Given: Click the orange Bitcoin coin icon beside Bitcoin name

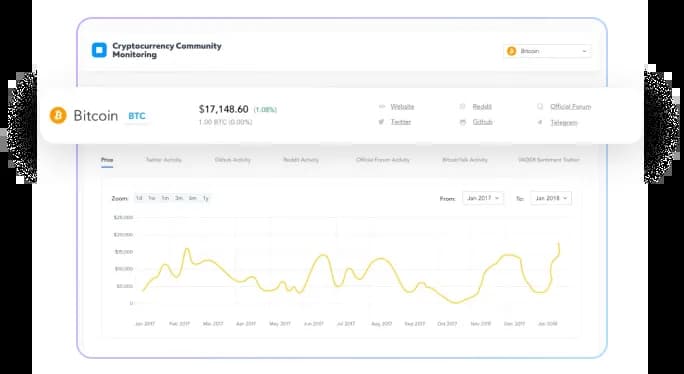Looking at the screenshot, I should [x=58, y=116].
